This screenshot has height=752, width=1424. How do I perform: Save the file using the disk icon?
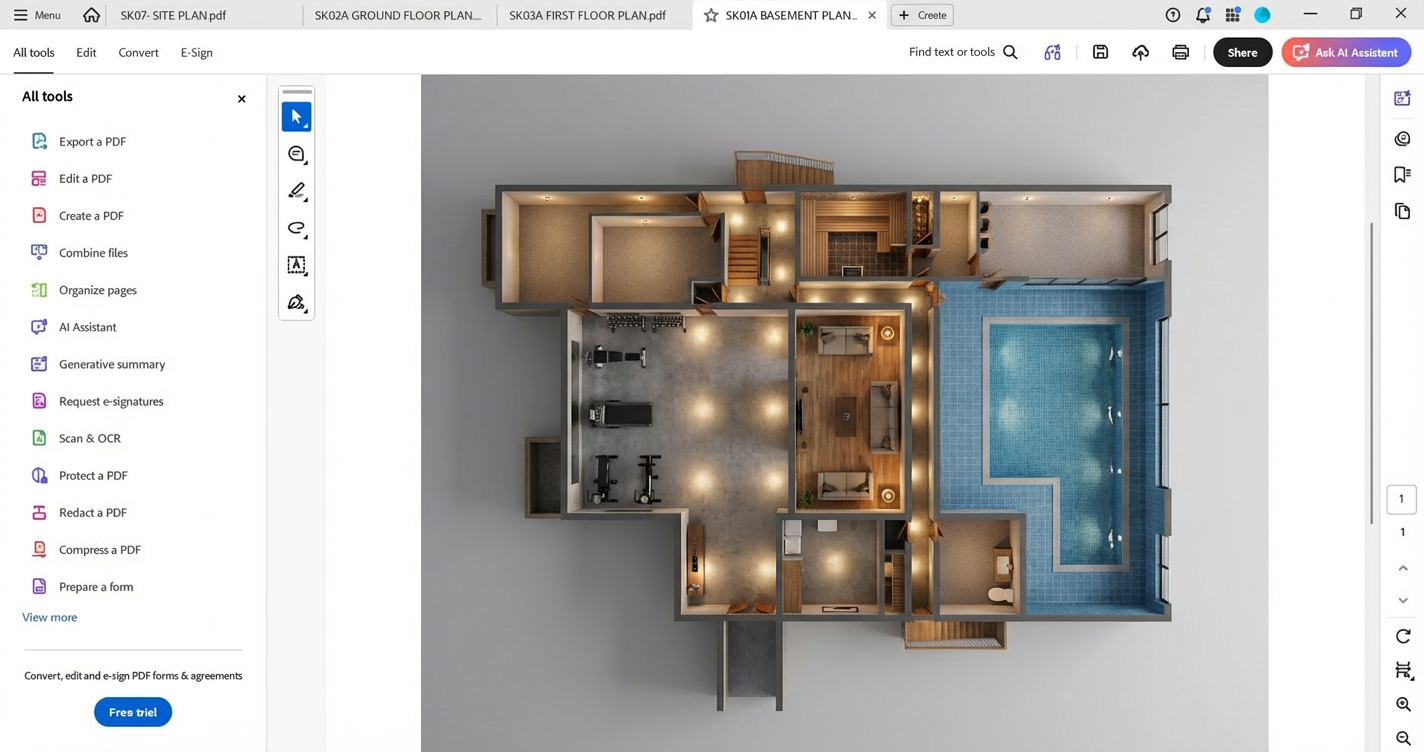click(1100, 52)
